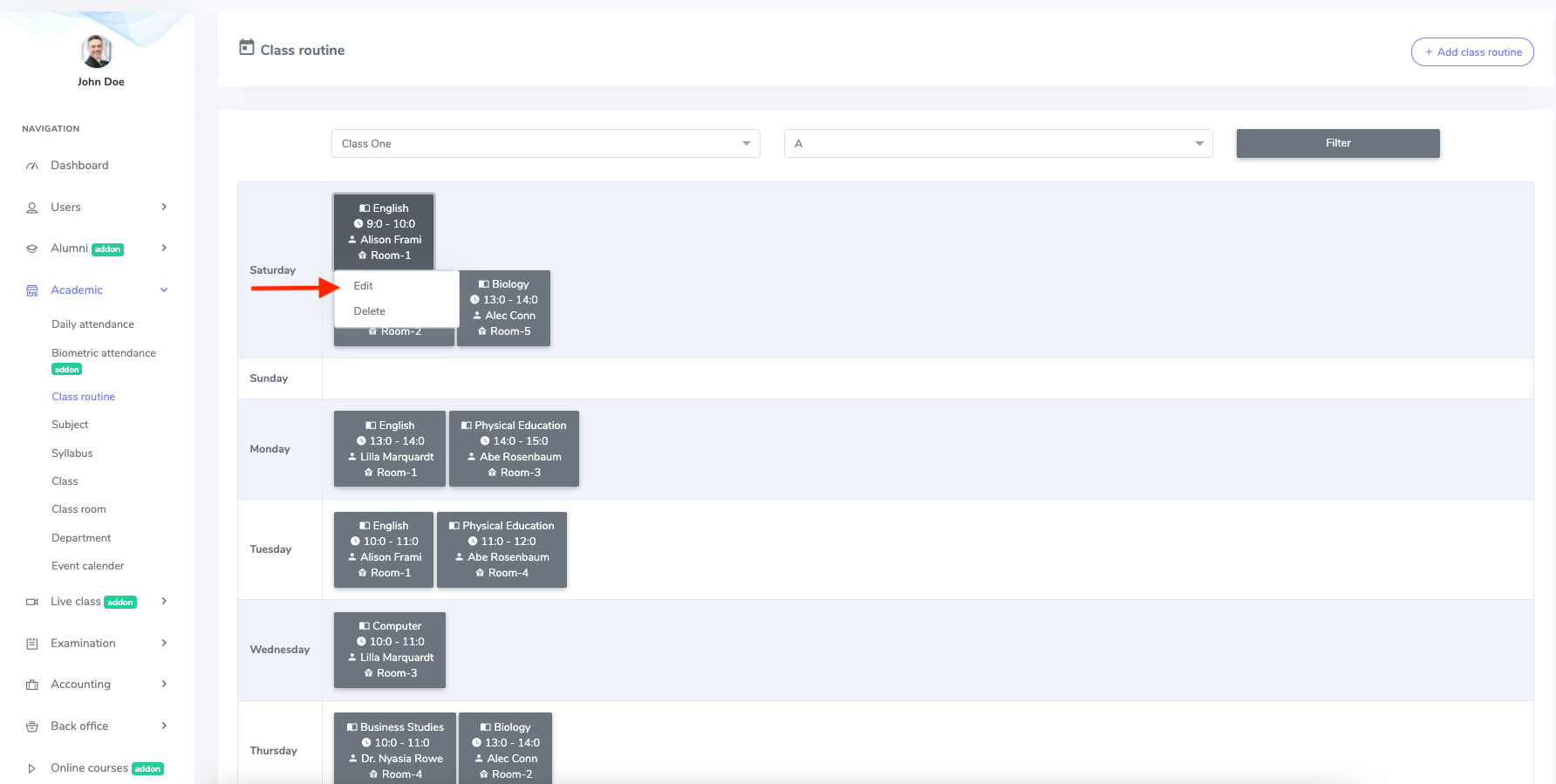Click the Examination clipboard icon
Image resolution: width=1556 pixels, height=784 pixels.
32,644
